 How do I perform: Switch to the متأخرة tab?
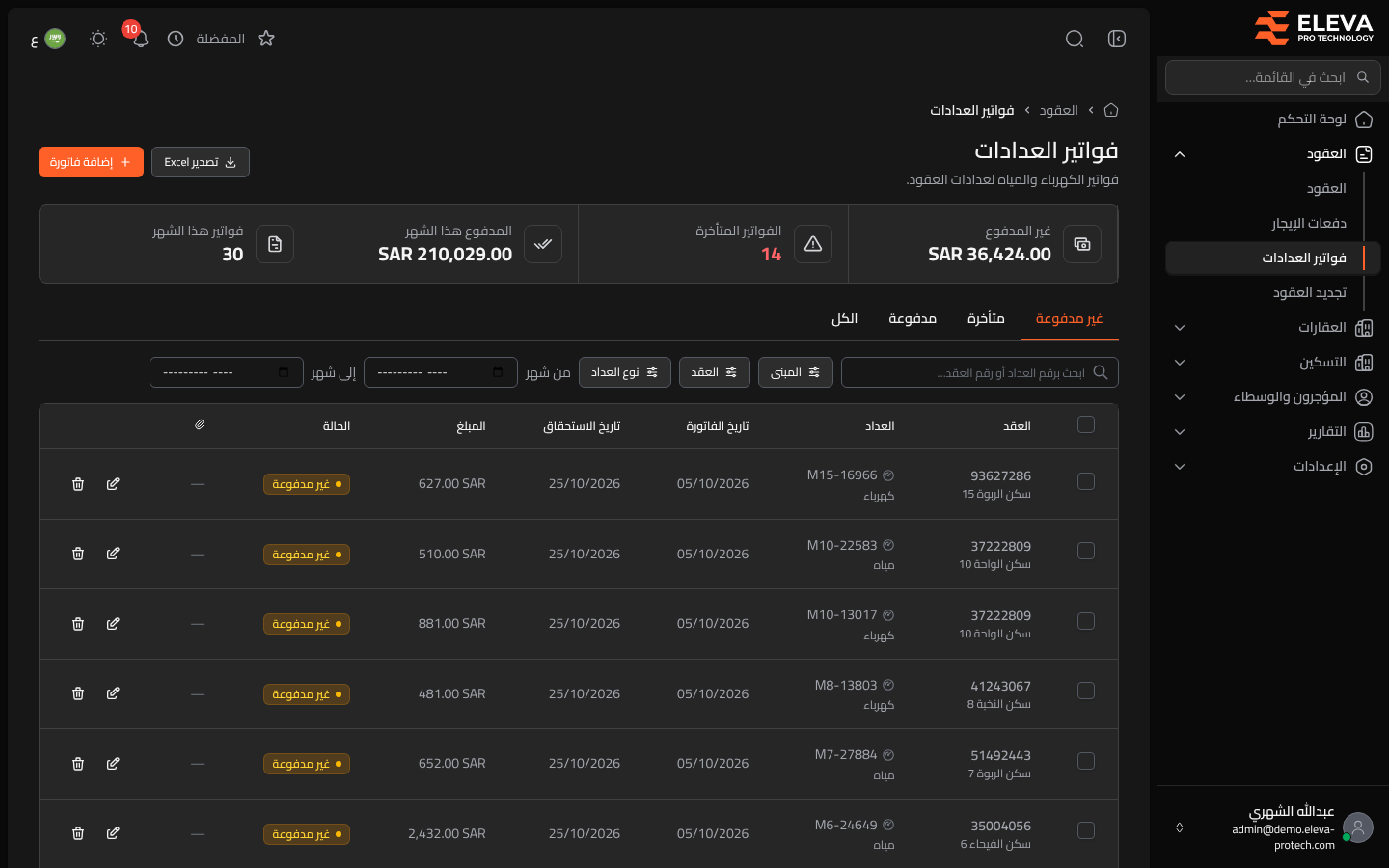click(986, 319)
